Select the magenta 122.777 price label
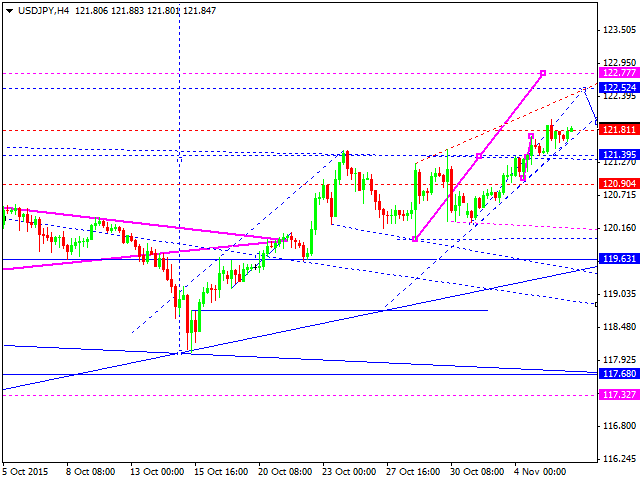640x480 pixels. (x=619, y=73)
